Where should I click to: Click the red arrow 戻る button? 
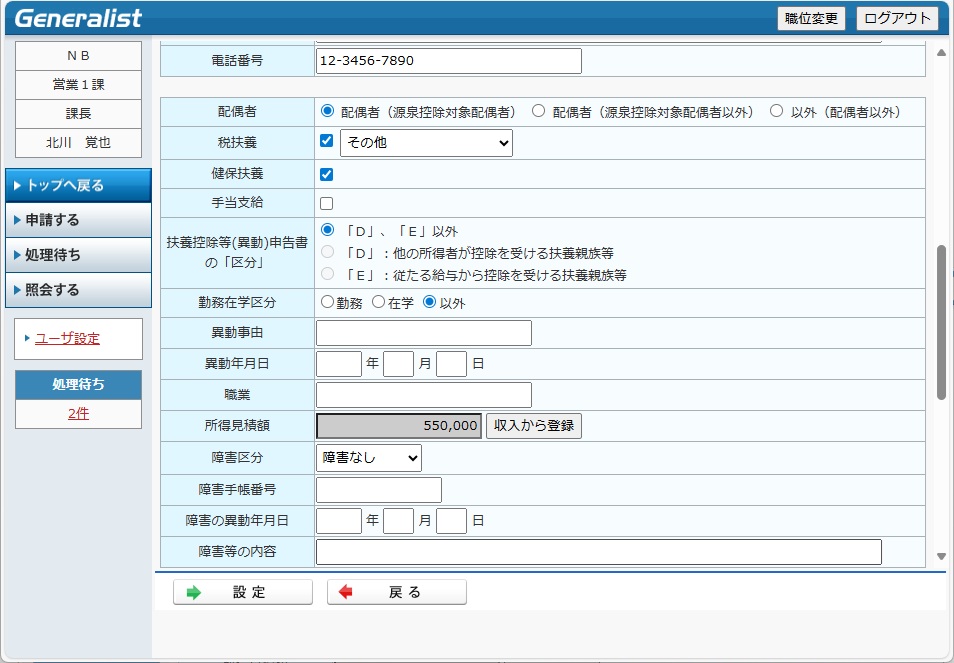[397, 592]
